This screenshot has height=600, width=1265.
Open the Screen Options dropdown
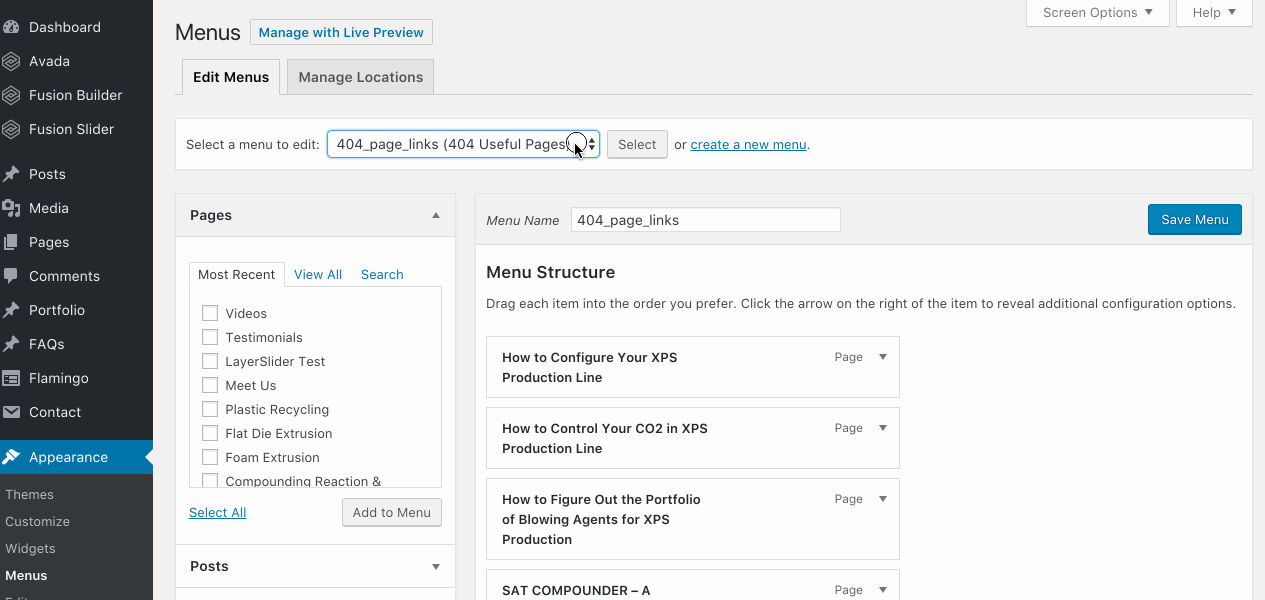1098,13
